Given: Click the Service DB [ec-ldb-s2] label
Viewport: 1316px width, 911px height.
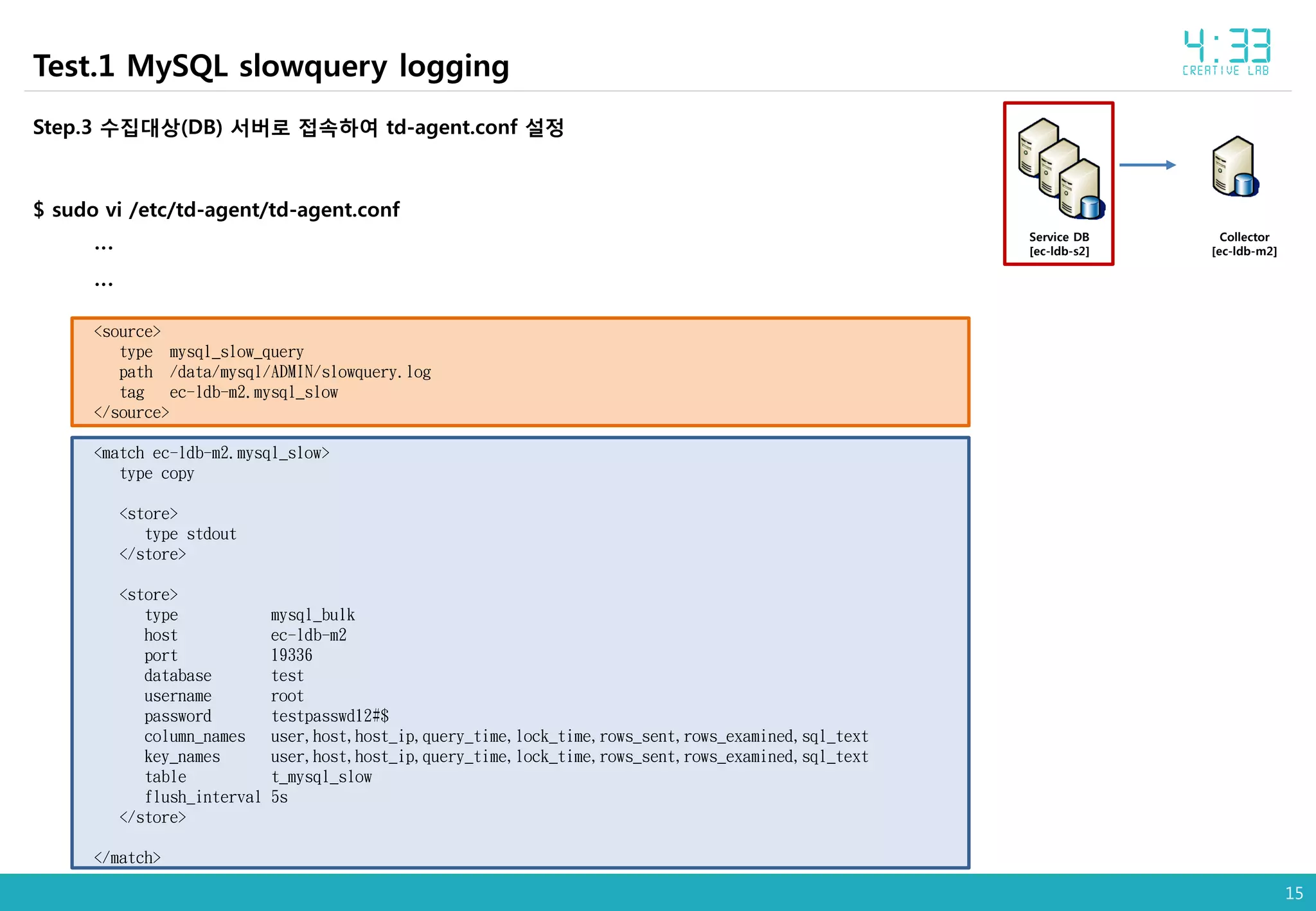Looking at the screenshot, I should click(1059, 244).
